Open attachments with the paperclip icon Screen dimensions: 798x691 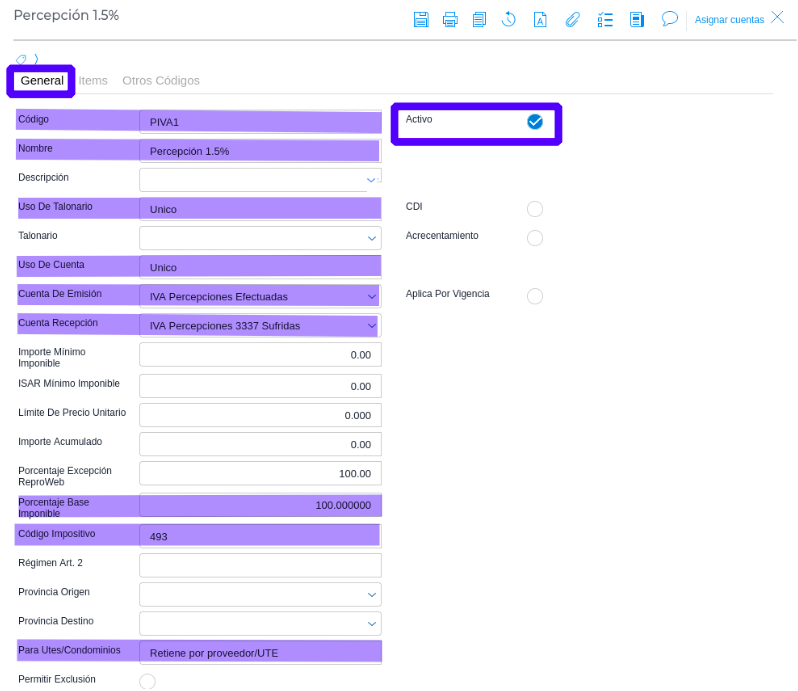[572, 19]
